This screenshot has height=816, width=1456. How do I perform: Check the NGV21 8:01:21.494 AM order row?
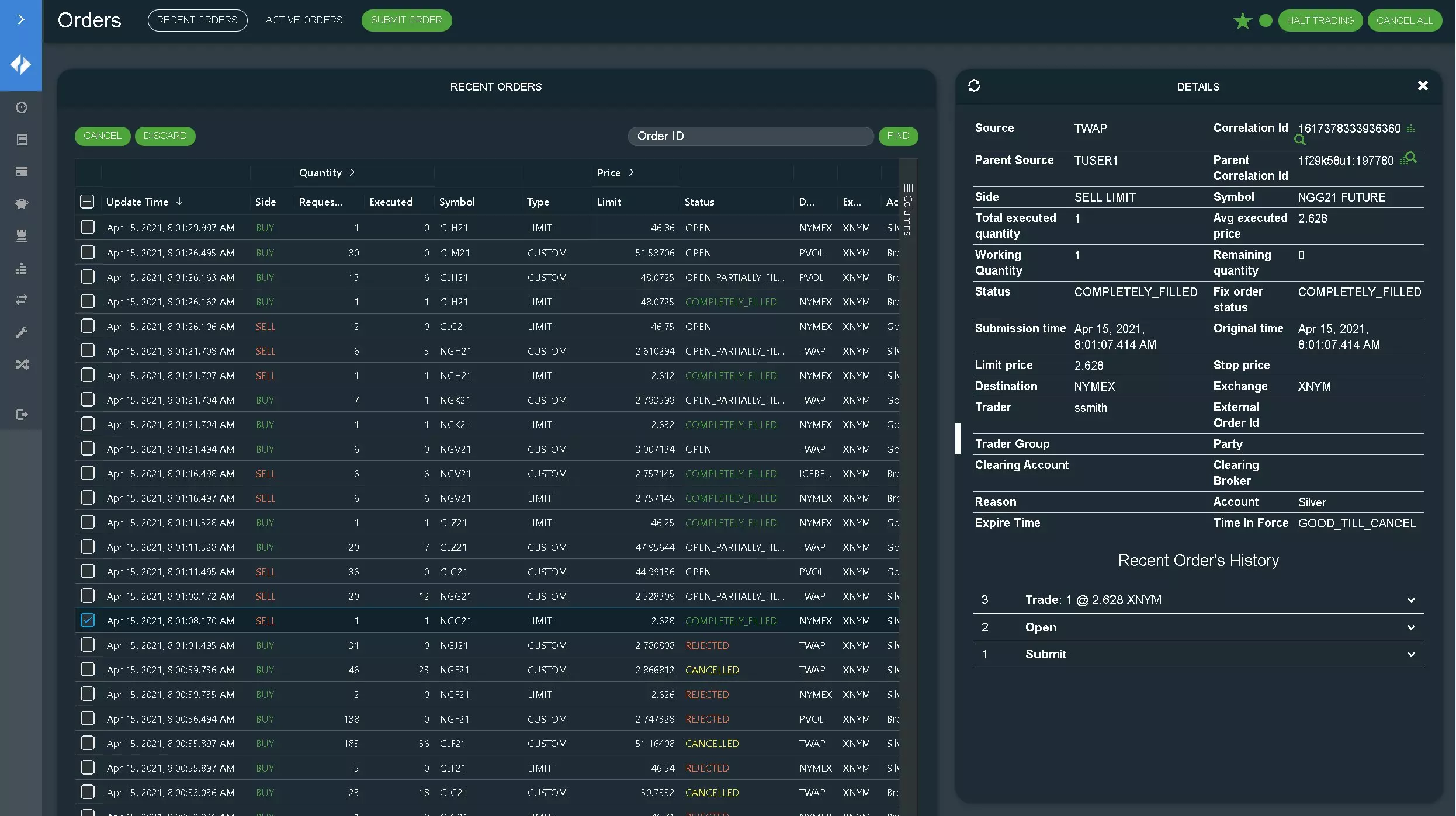88,449
